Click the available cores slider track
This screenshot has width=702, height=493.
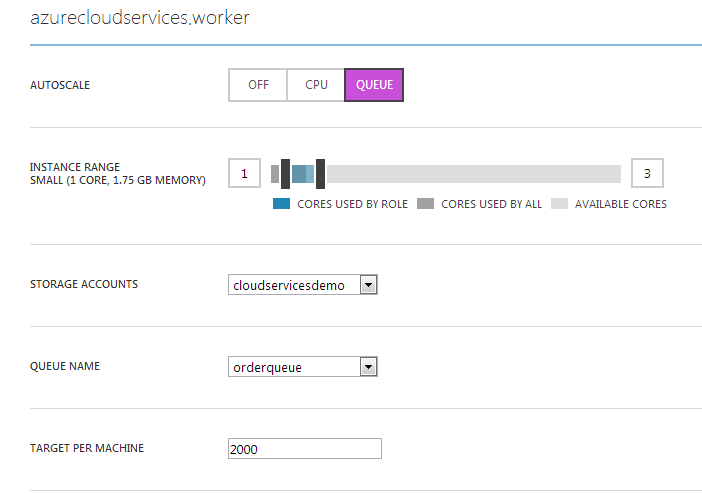tap(474, 174)
